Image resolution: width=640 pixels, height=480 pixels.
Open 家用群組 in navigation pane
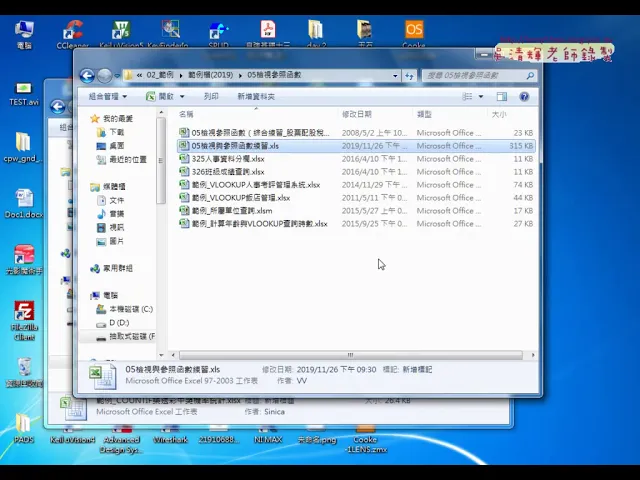pyautogui.click(x=118, y=268)
